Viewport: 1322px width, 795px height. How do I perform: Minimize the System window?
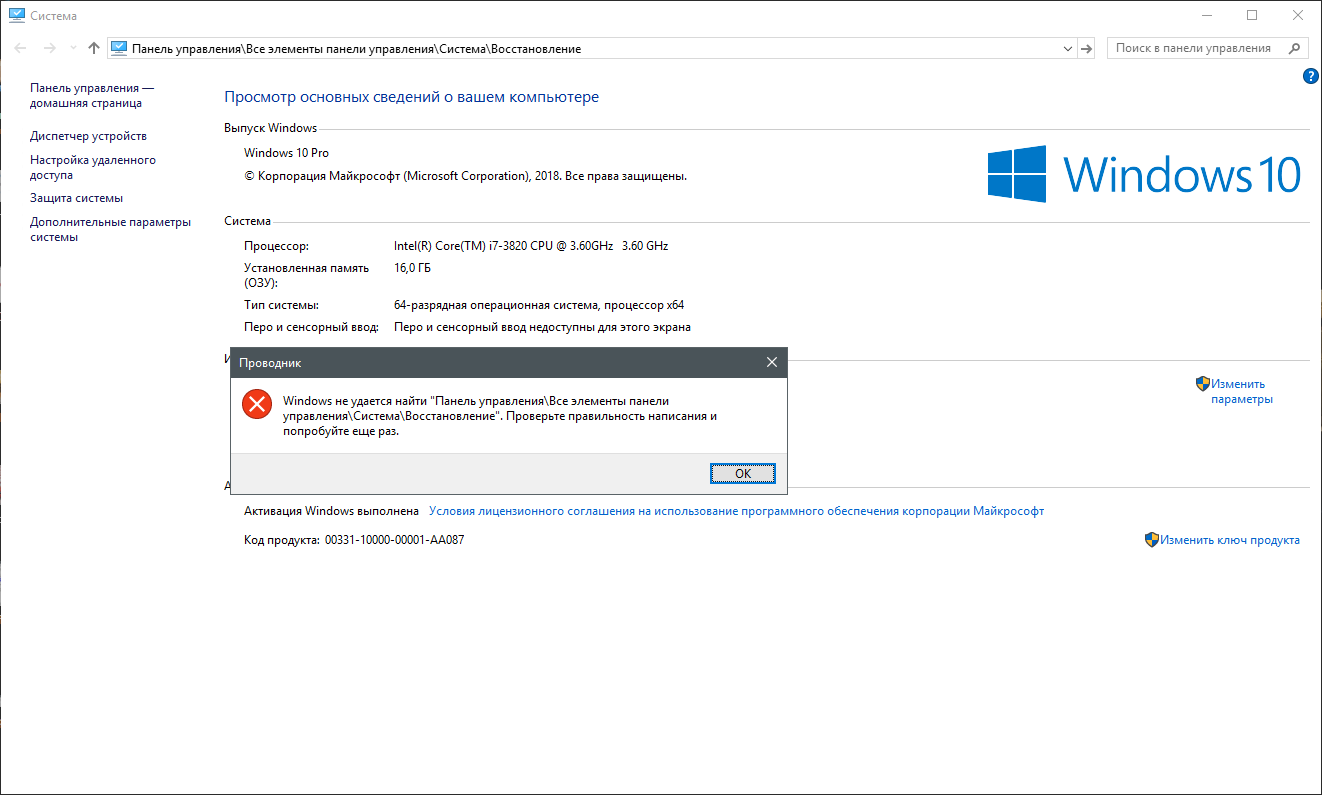click(x=1206, y=15)
